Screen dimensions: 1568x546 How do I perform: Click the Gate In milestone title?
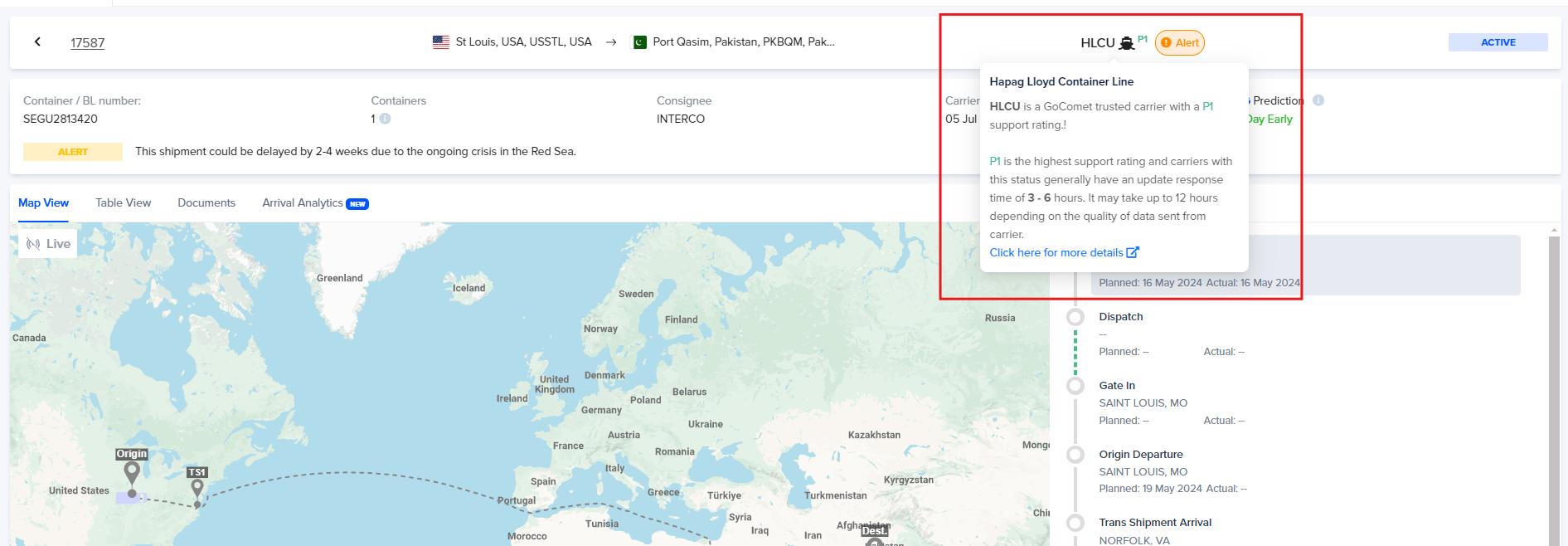click(1117, 386)
